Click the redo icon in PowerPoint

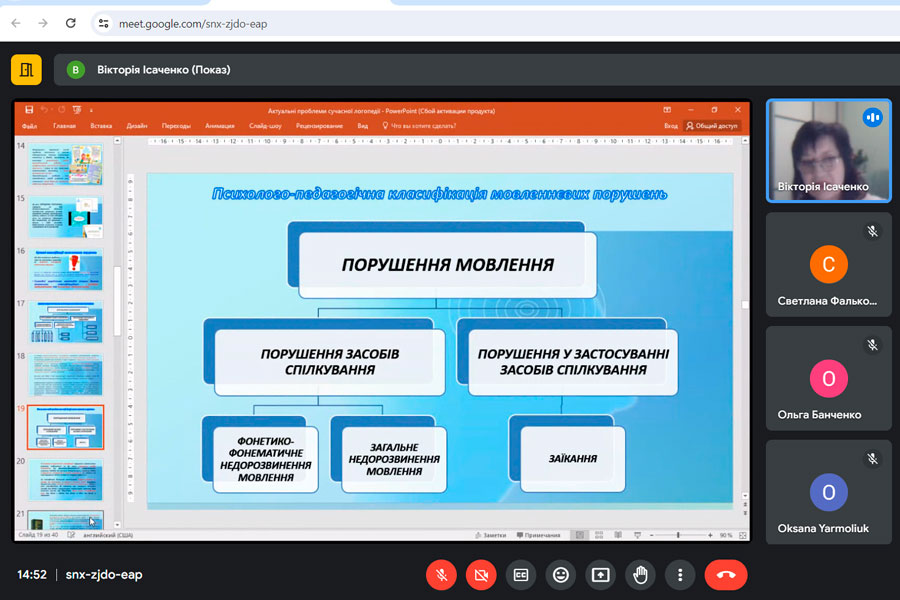pos(61,110)
